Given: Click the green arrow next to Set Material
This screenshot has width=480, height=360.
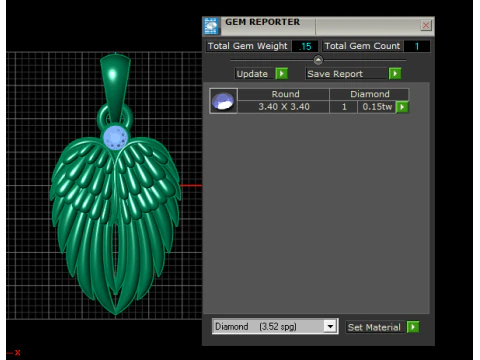Looking at the screenshot, I should click(x=413, y=327).
